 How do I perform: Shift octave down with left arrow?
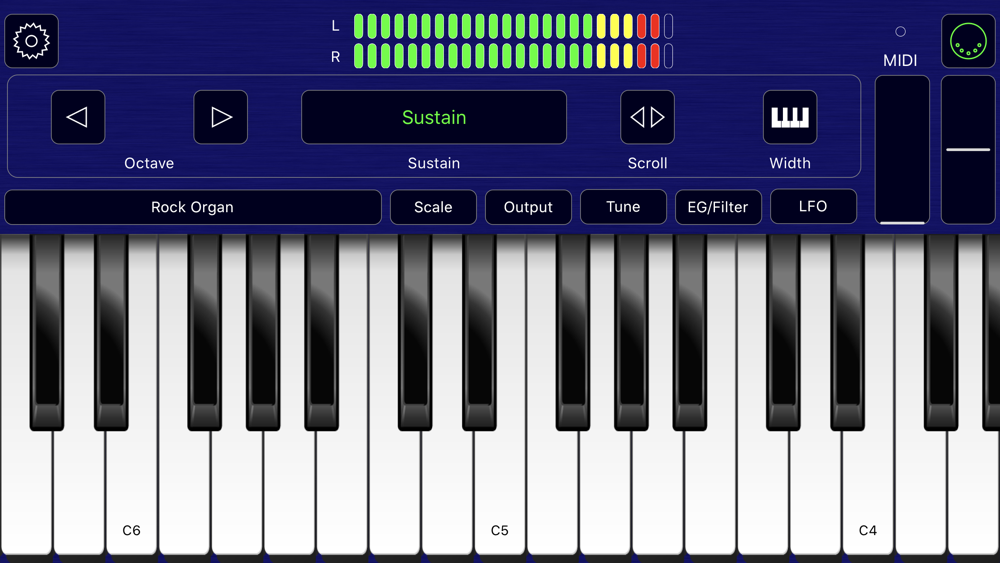(x=78, y=117)
